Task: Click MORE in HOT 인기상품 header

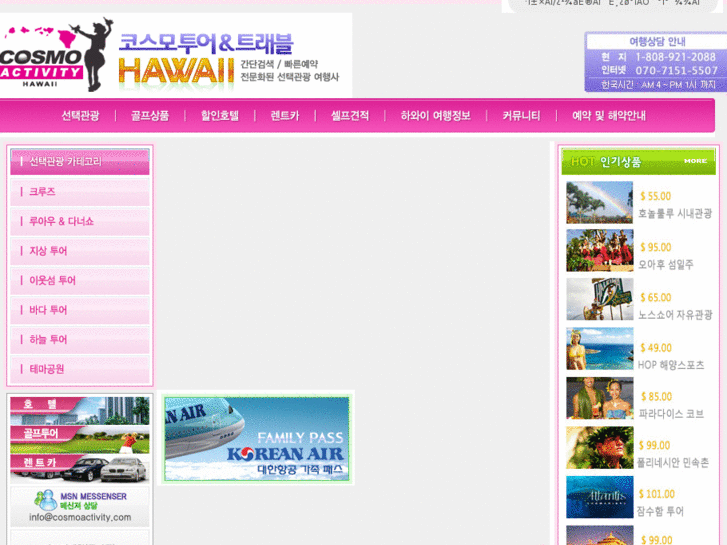Action: (695, 161)
